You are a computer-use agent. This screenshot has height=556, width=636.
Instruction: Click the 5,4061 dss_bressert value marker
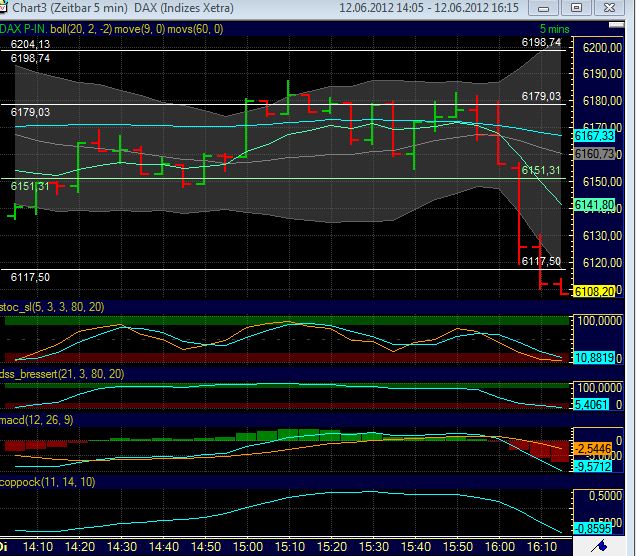591,404
